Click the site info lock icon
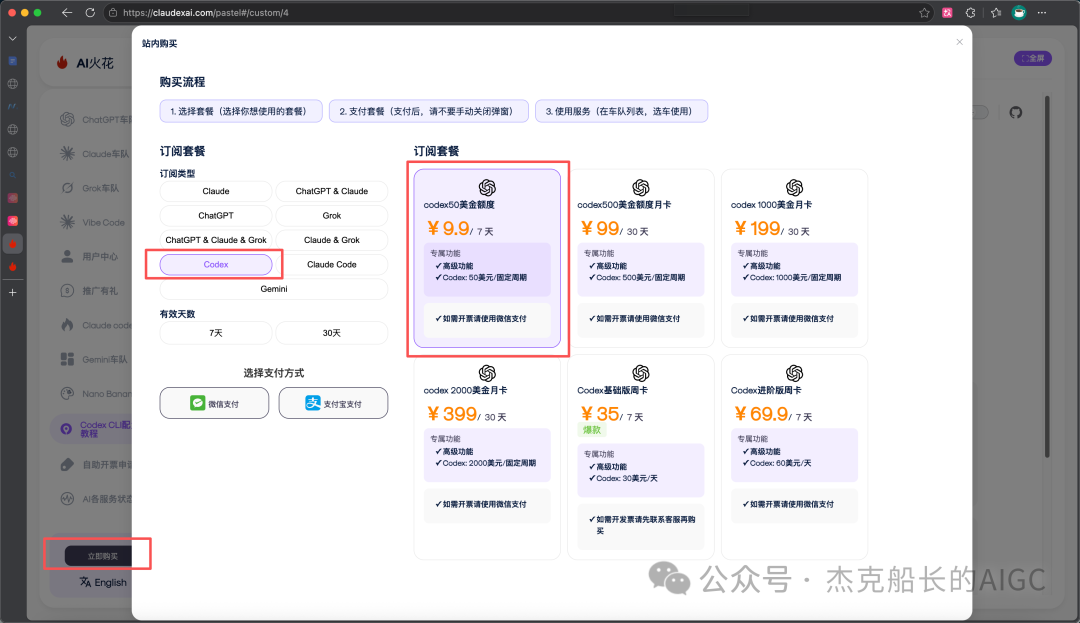 tap(113, 12)
